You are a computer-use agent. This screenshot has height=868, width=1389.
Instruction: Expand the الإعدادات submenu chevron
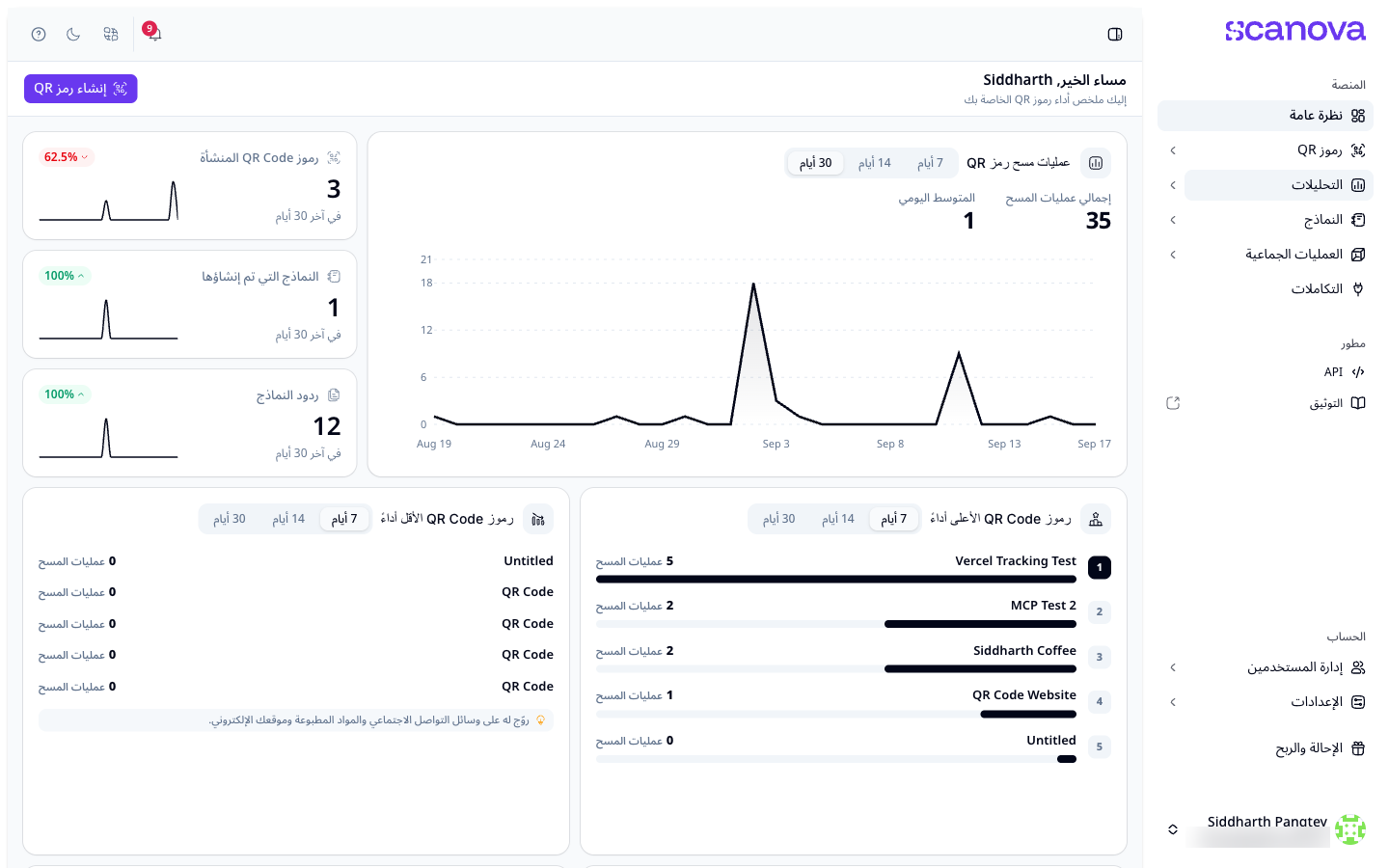1173,702
